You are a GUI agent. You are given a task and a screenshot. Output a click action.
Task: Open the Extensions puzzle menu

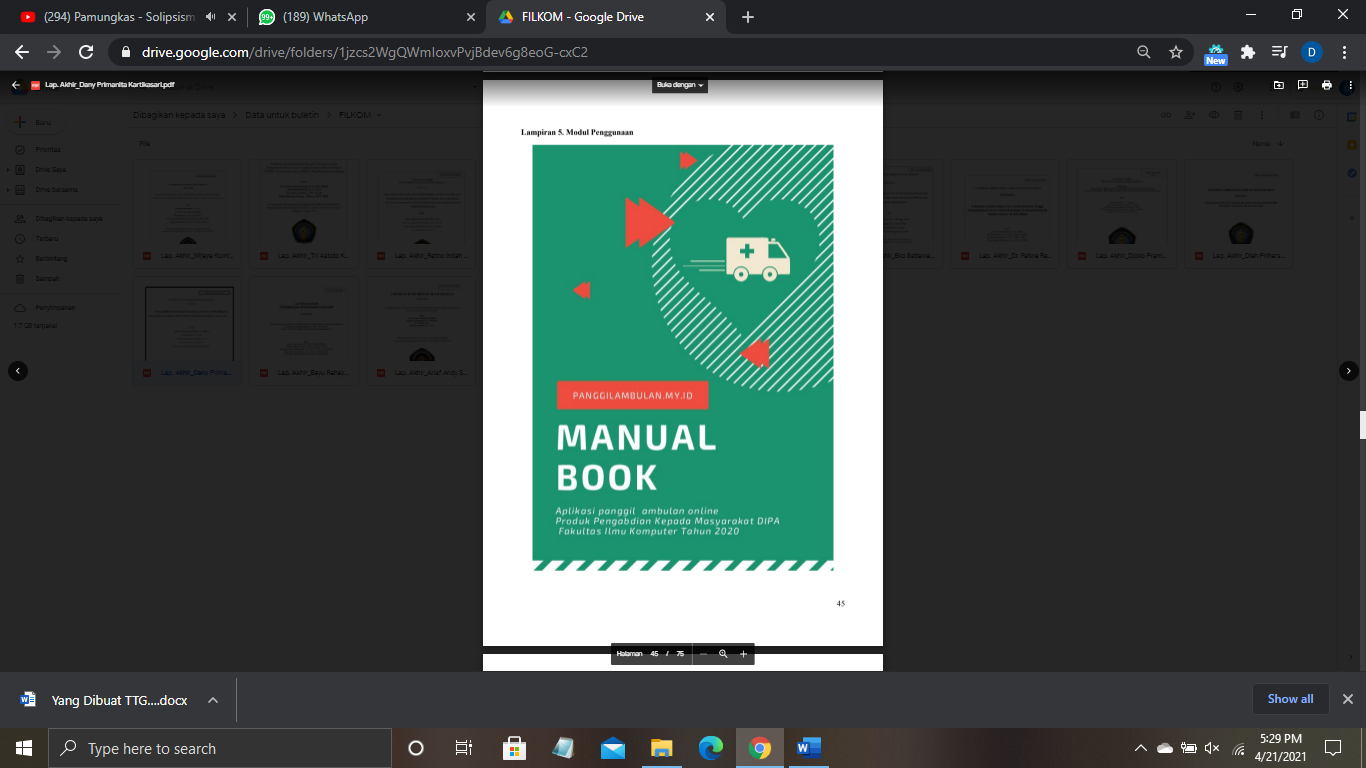[x=1247, y=52]
